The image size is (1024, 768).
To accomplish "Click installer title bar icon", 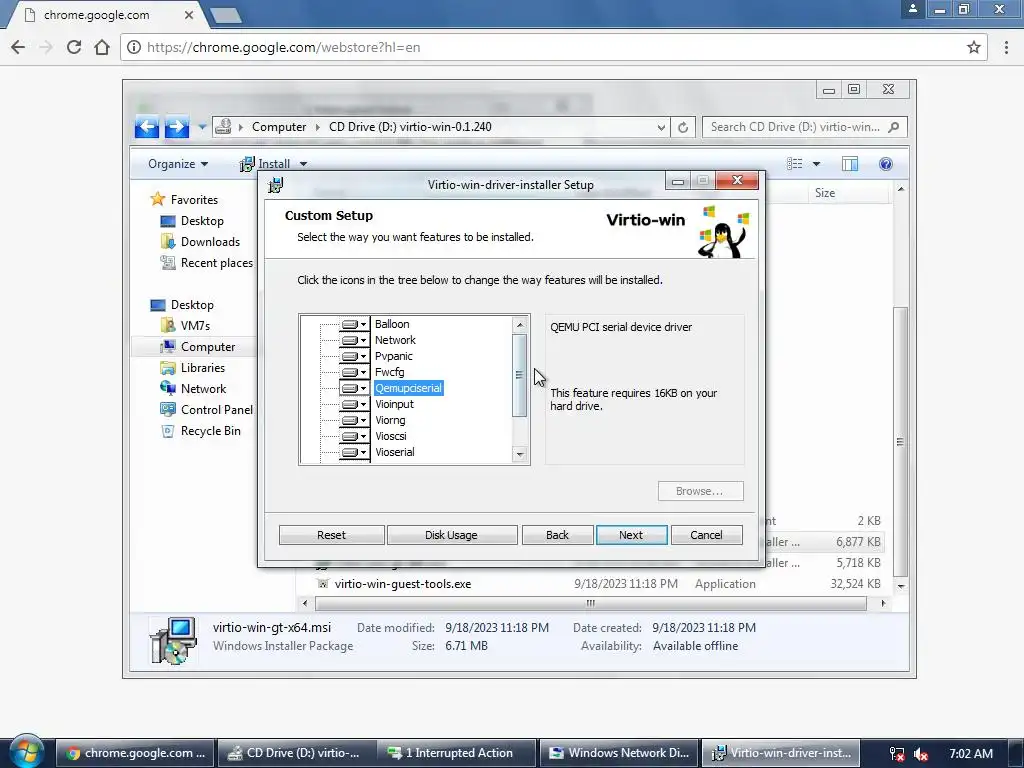I will coord(276,185).
